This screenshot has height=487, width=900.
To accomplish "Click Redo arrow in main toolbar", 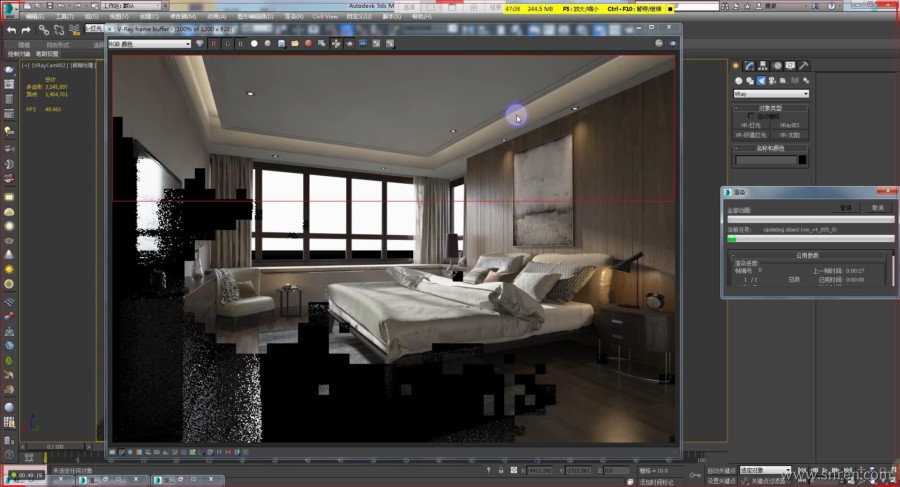I will pyautogui.click(x=26, y=30).
